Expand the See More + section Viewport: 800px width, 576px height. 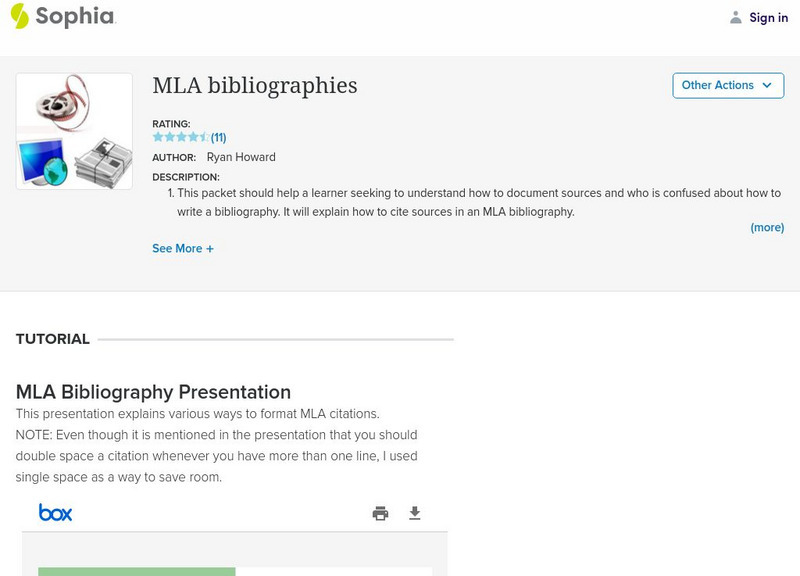[183, 248]
